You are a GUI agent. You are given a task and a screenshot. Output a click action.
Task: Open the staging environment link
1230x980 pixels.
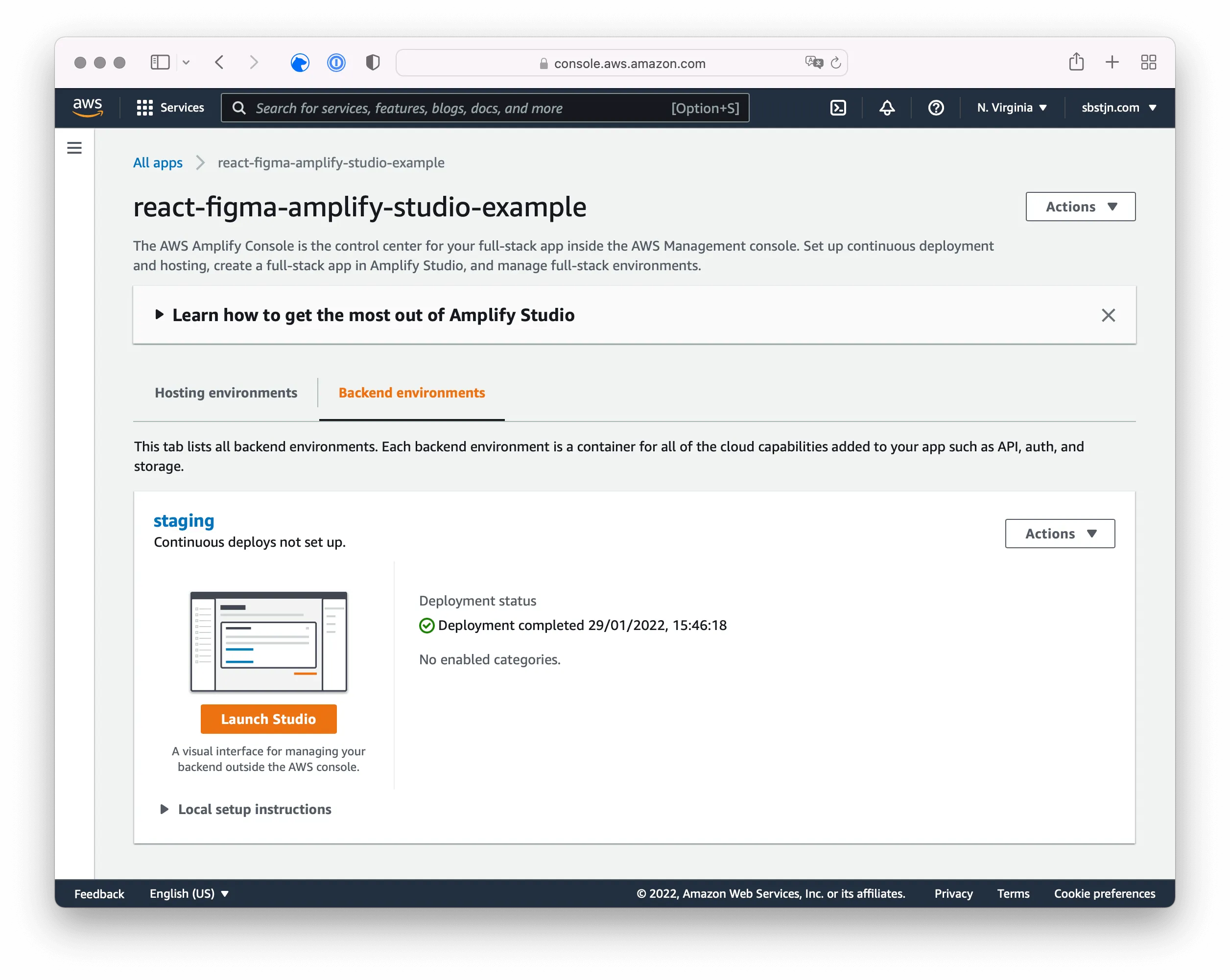coord(184,520)
